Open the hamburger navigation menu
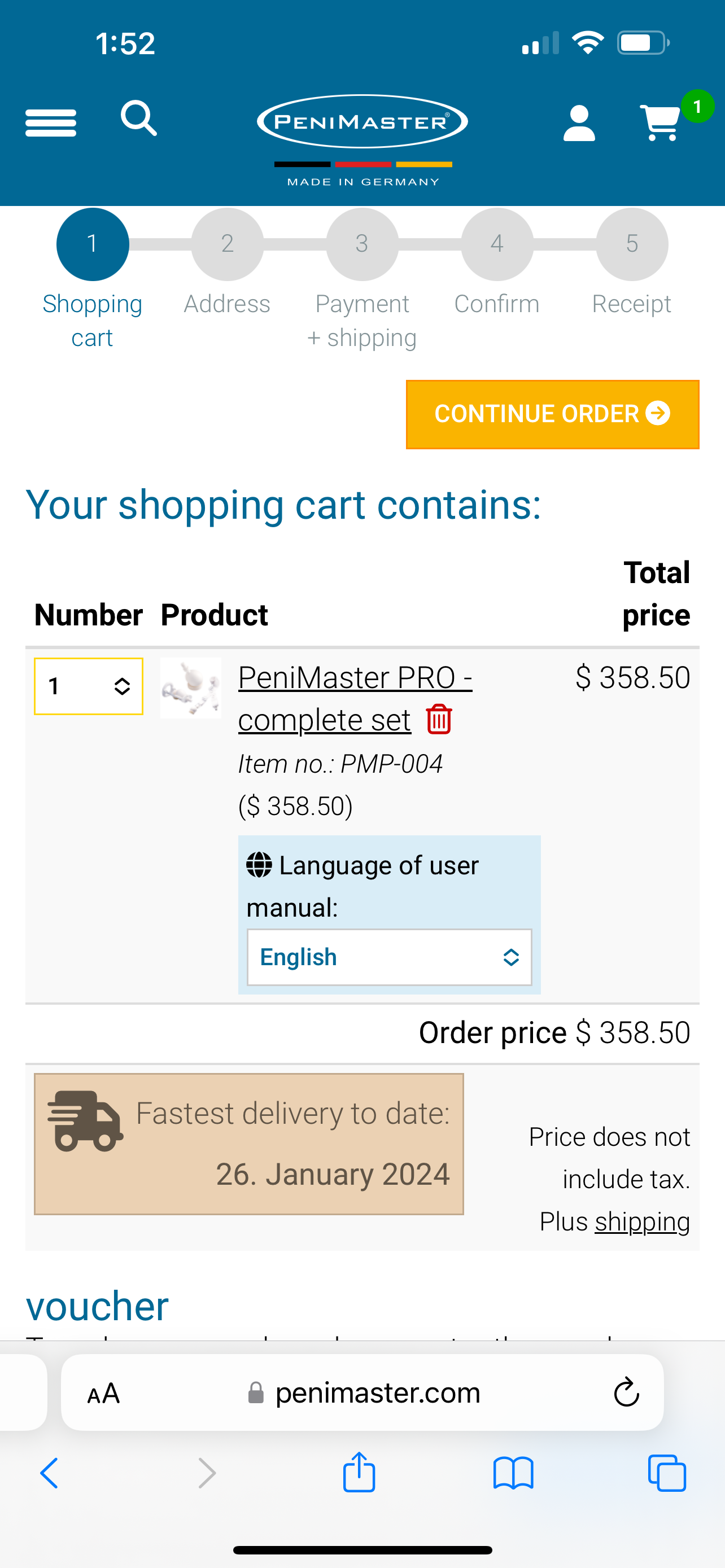Image resolution: width=725 pixels, height=1568 pixels. coord(50,122)
